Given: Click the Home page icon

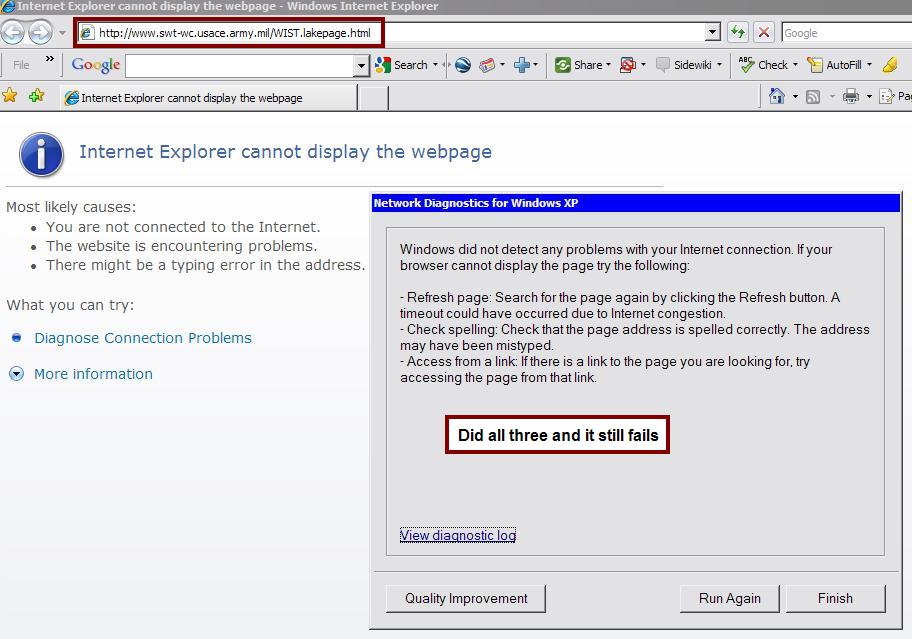Looking at the screenshot, I should (x=777, y=97).
